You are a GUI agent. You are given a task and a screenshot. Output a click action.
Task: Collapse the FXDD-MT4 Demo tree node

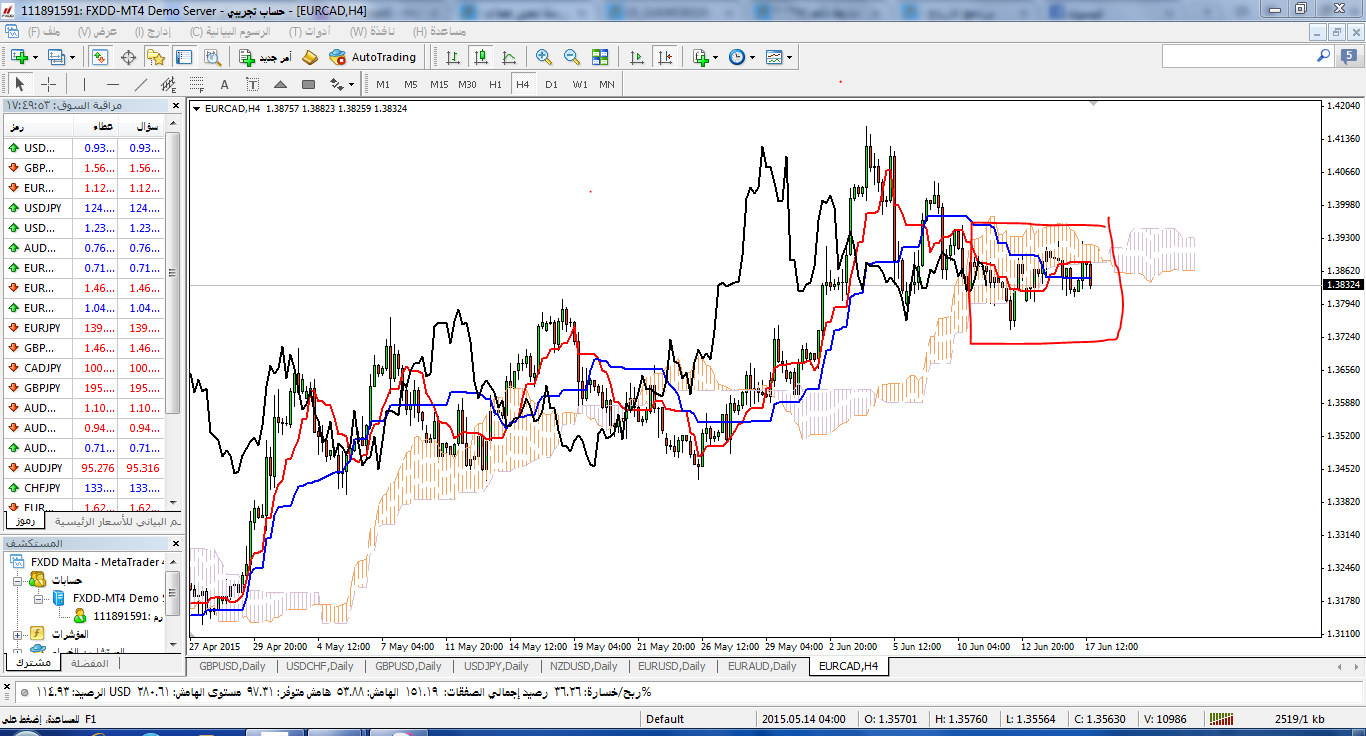point(38,598)
